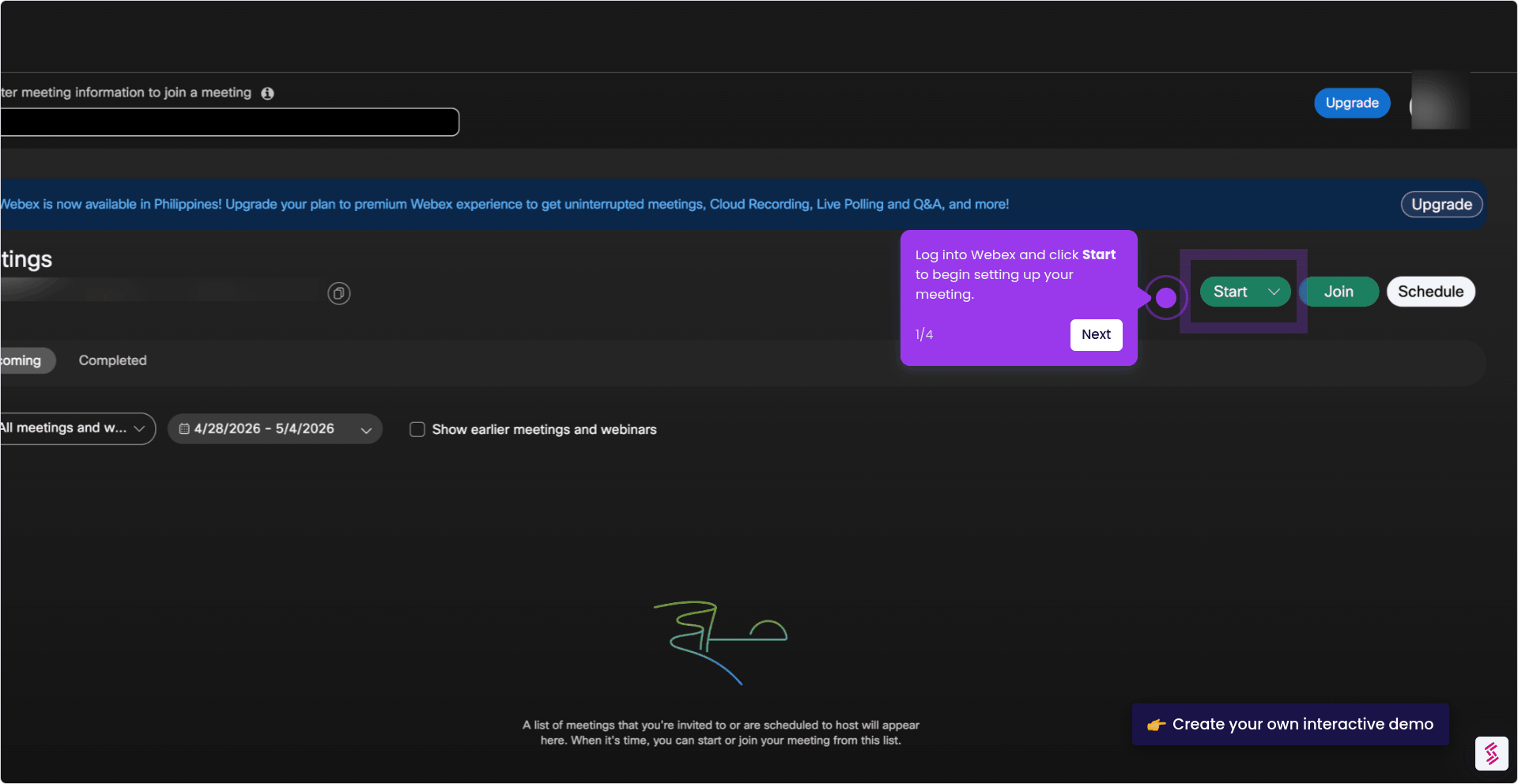
Task: Click the info icon beside join meeting text
Action: click(267, 93)
